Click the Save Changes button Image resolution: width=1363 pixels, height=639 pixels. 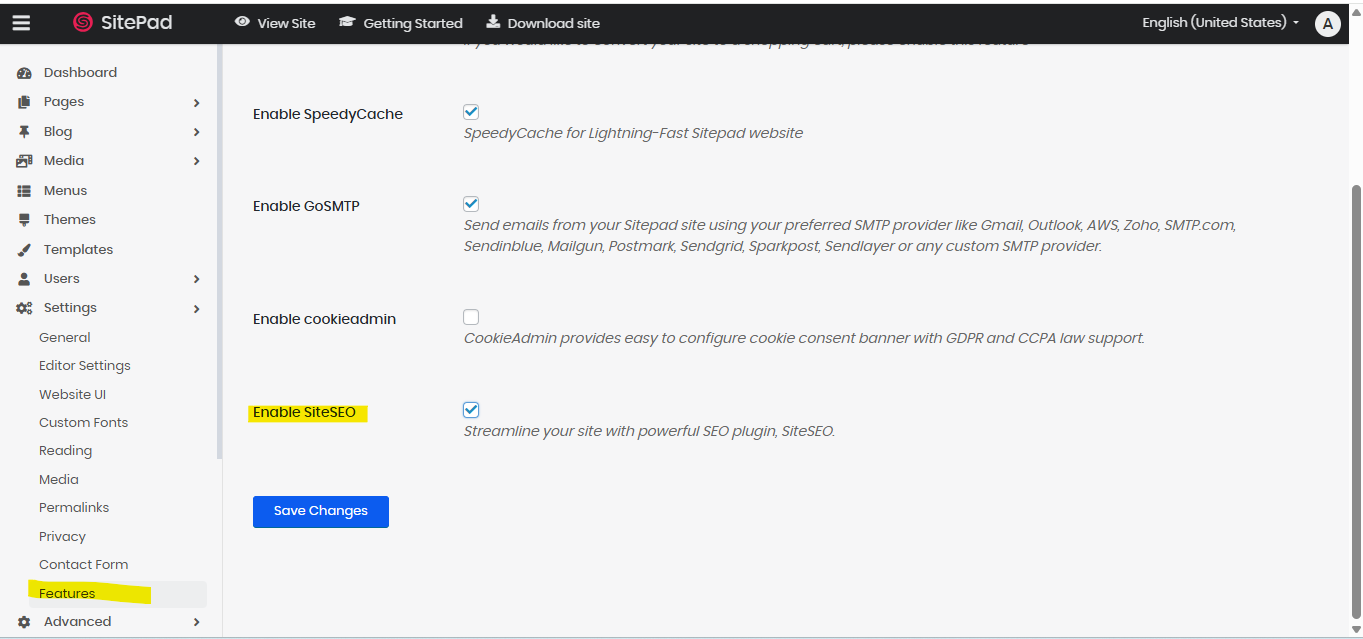point(320,511)
